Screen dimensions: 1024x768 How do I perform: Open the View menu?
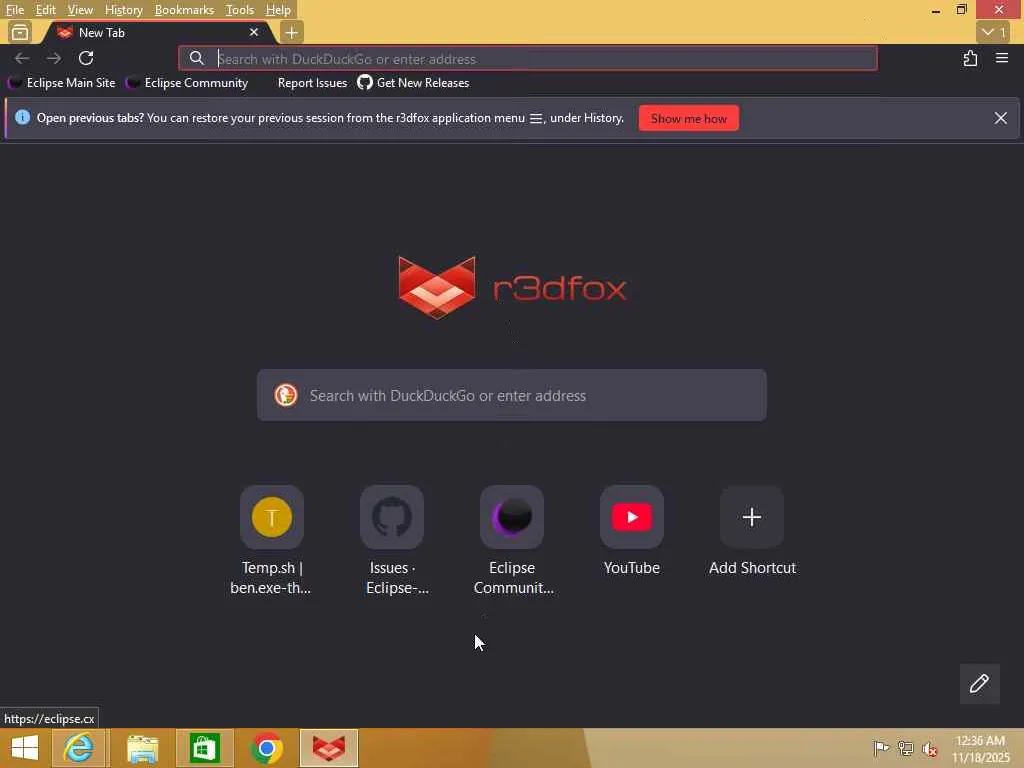coord(80,10)
